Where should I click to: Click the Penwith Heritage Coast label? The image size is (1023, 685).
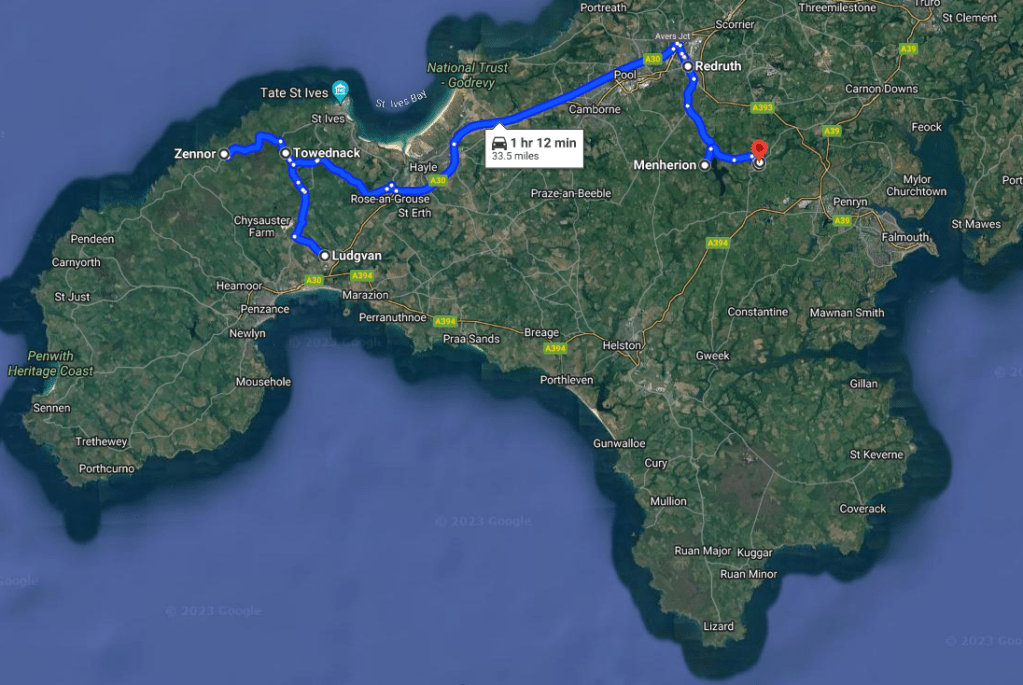pos(50,363)
